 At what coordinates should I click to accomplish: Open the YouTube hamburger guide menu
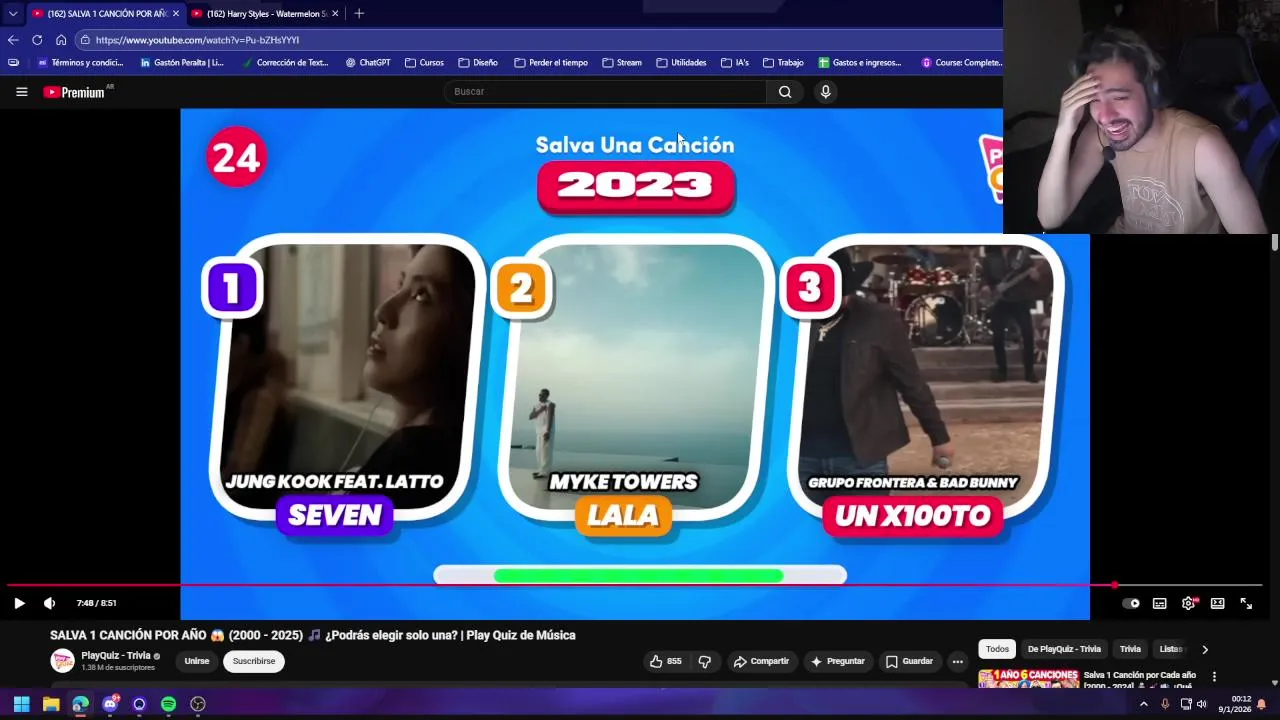coord(21,91)
